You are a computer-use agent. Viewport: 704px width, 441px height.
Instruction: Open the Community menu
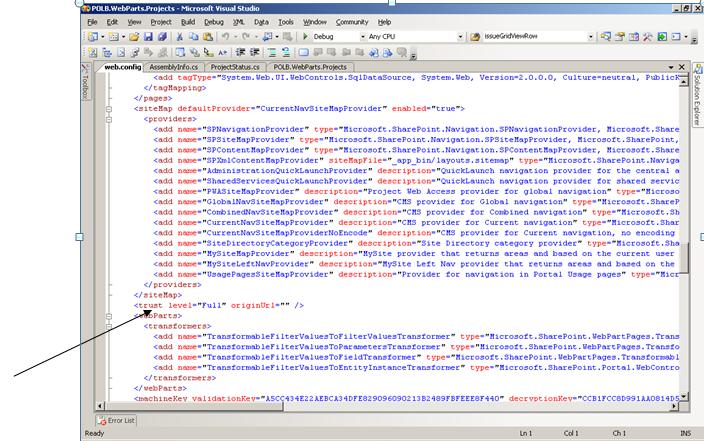[352, 22]
